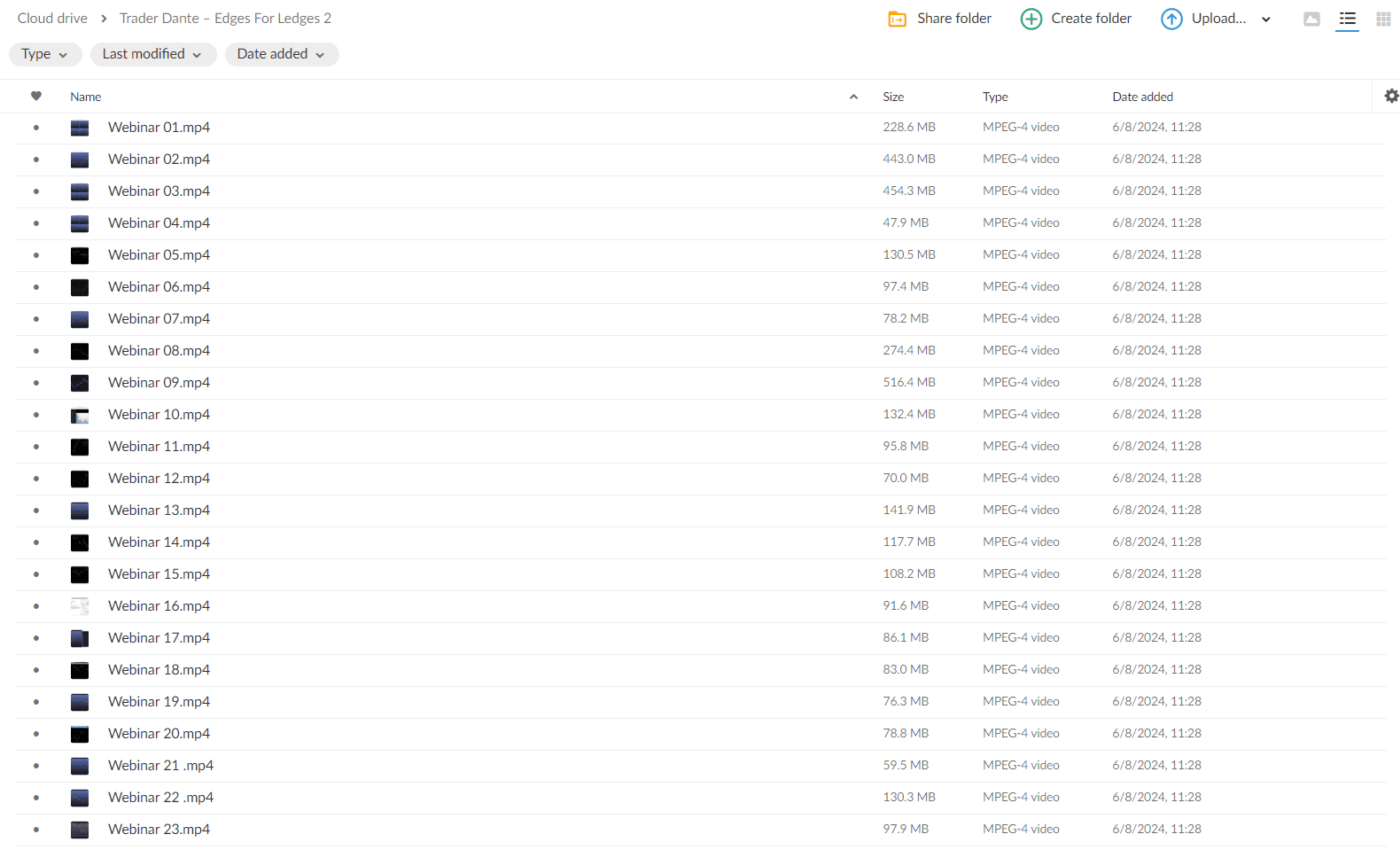The height and width of the screenshot is (850, 1400).
Task: Select the list view icon
Action: click(x=1347, y=19)
